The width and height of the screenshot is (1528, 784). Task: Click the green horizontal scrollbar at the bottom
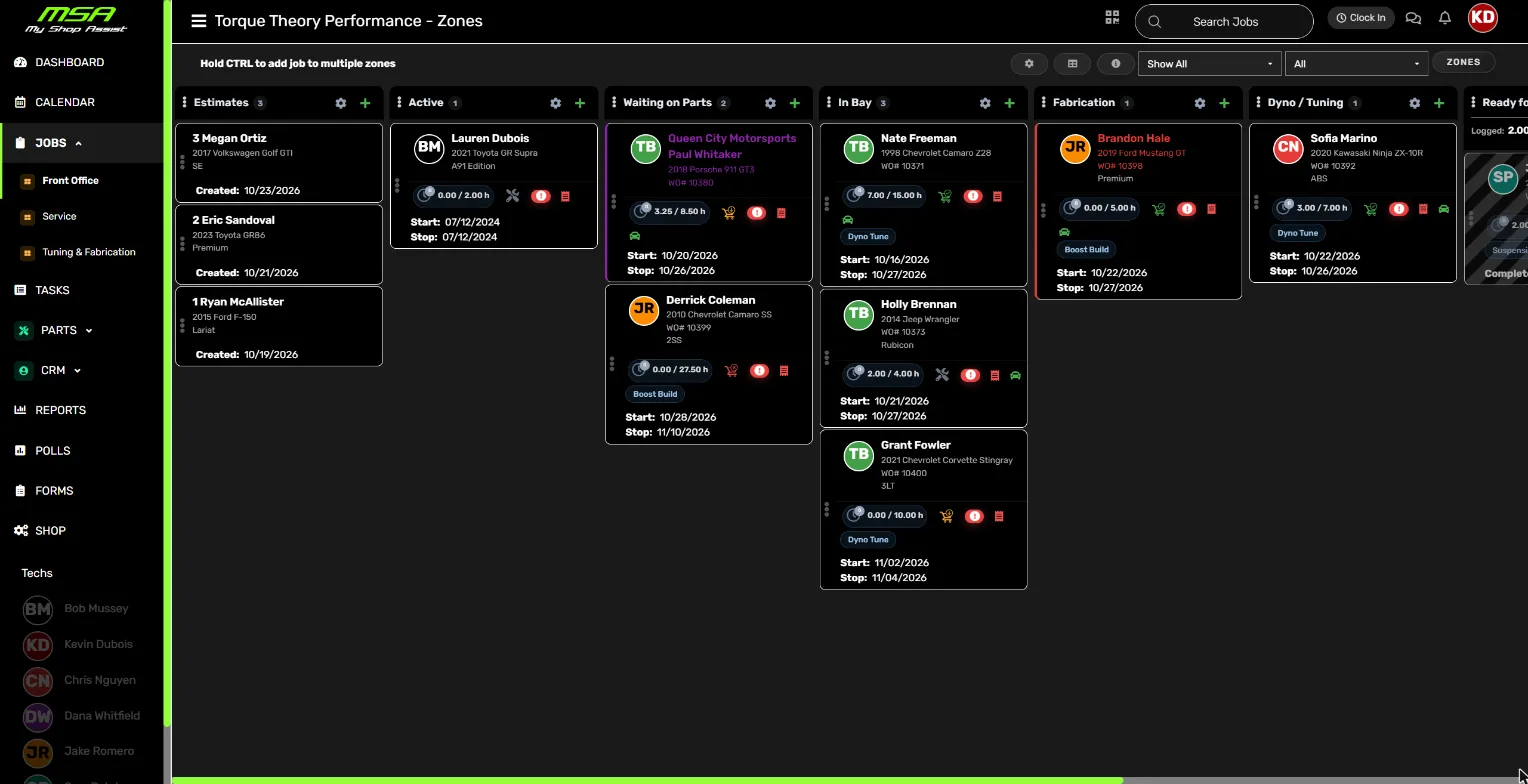[648, 780]
